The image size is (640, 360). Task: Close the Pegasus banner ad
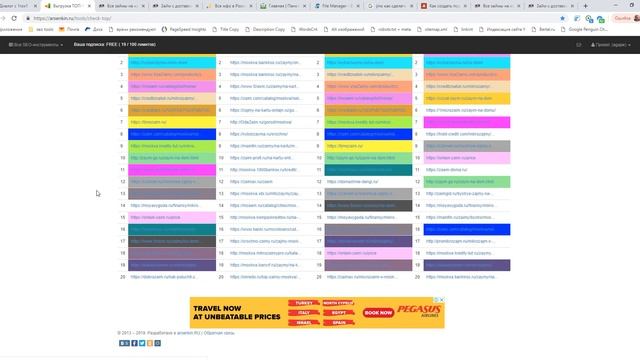point(442,300)
